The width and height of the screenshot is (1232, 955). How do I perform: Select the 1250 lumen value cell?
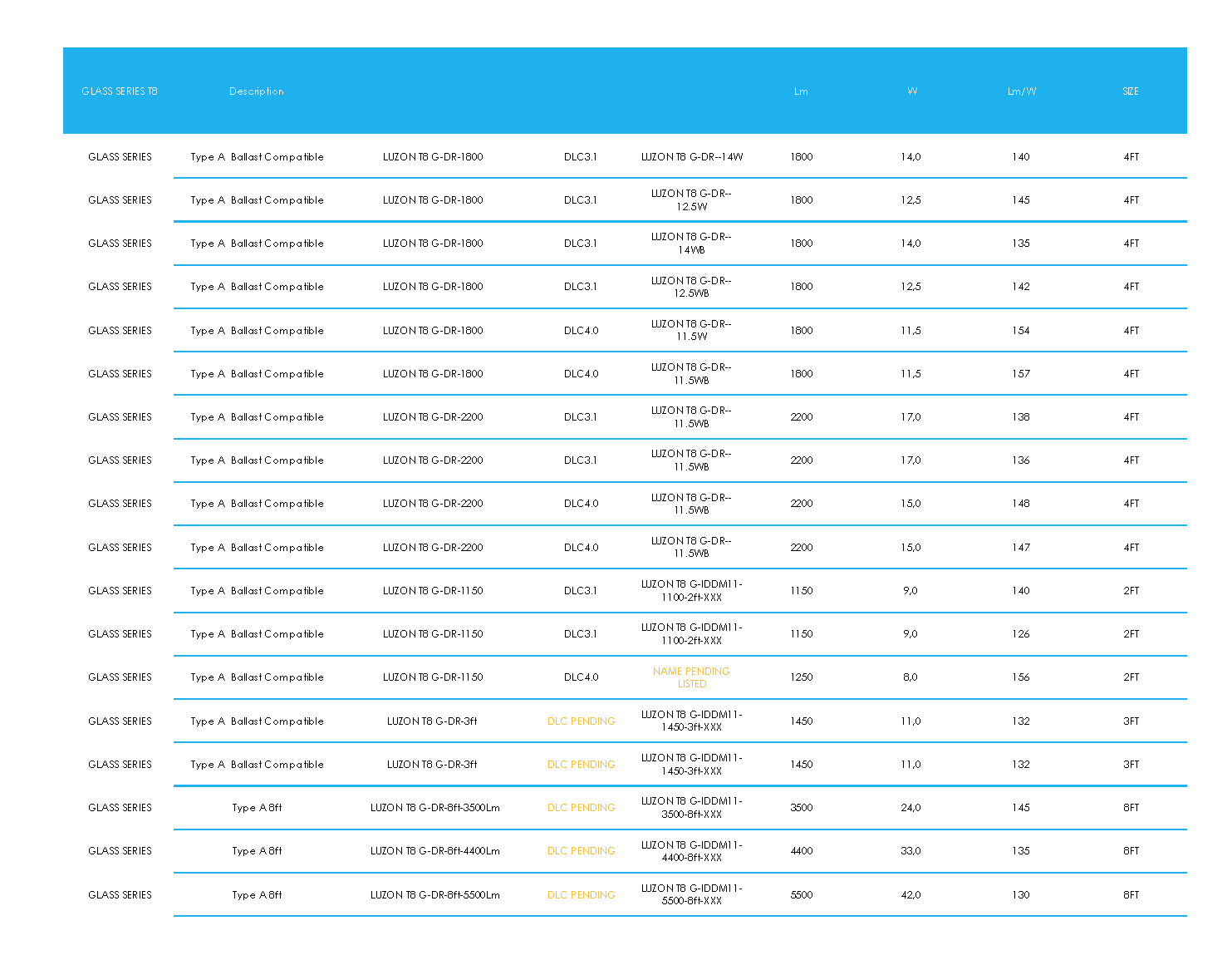click(801, 677)
